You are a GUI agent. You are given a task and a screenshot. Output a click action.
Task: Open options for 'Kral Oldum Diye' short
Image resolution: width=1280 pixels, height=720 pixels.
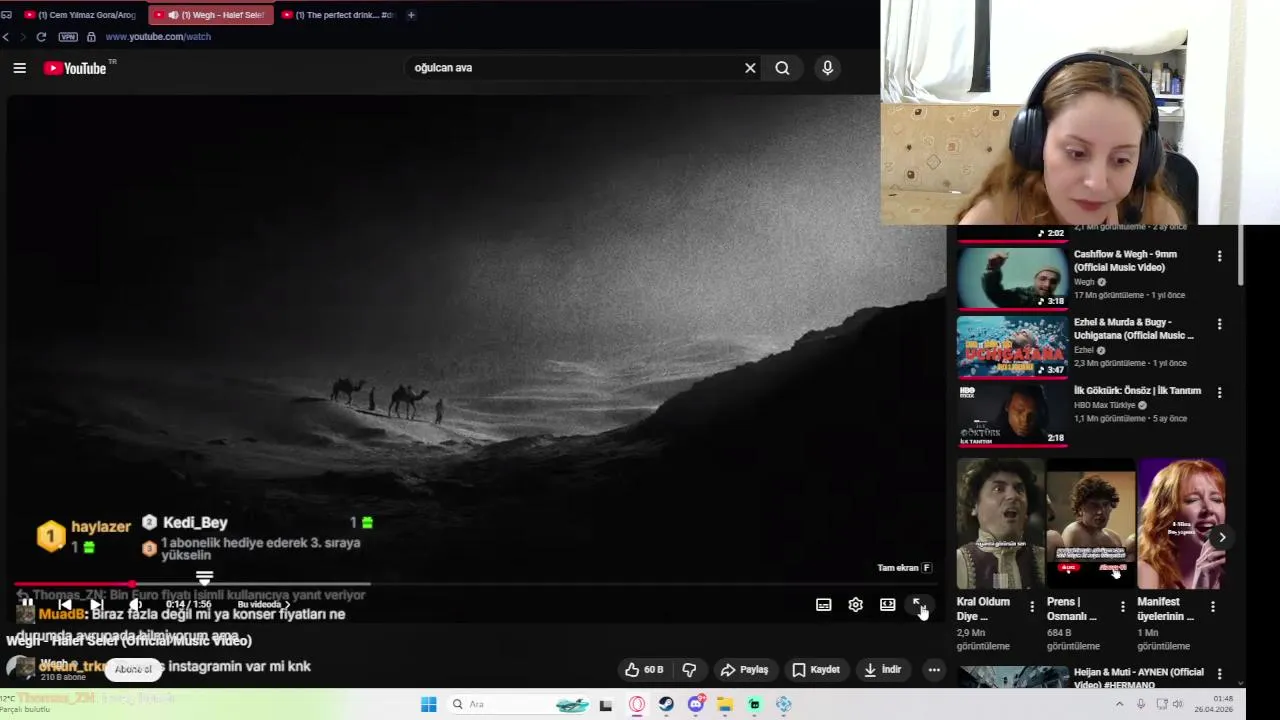pyautogui.click(x=1032, y=607)
